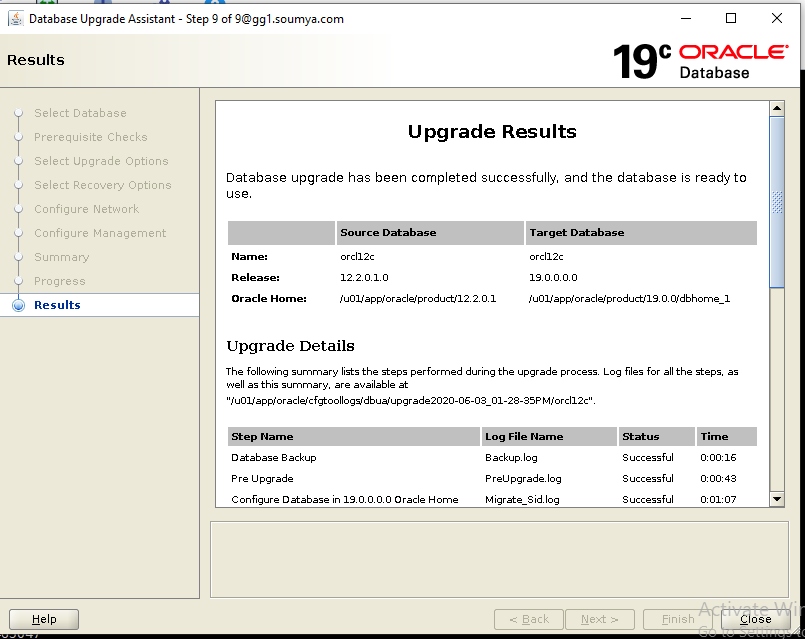This screenshot has height=639, width=805.
Task: Select the Prerequisite Checks step
Action: (x=90, y=137)
